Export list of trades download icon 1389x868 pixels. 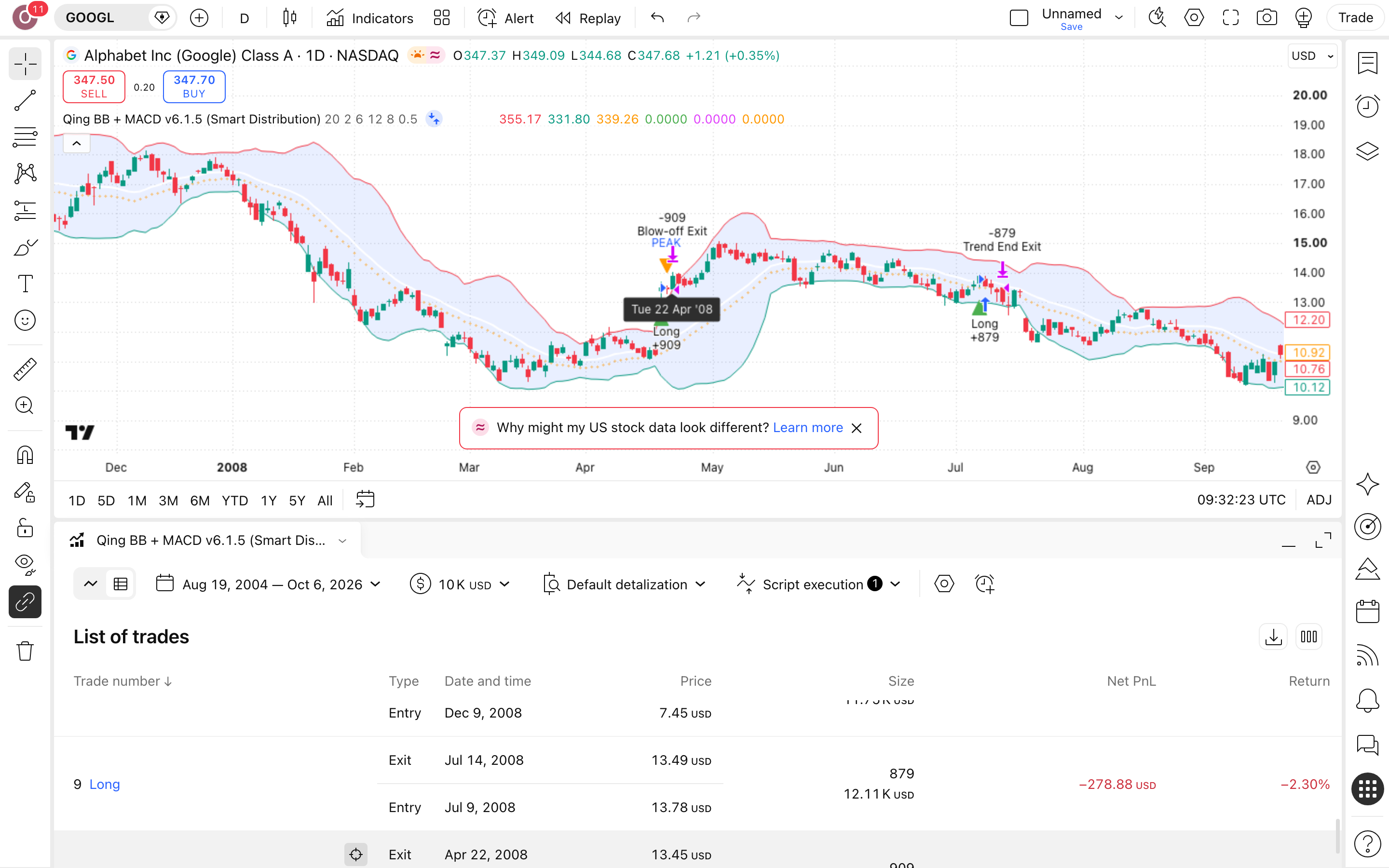pyautogui.click(x=1274, y=637)
